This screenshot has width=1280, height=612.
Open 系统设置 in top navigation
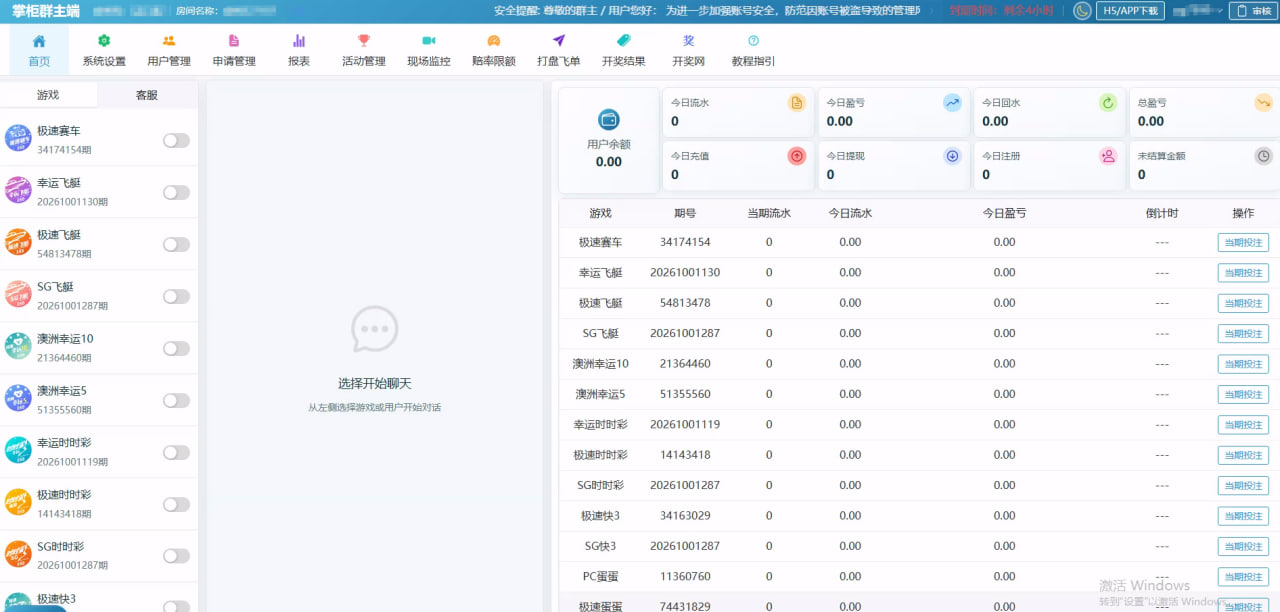pyautogui.click(x=104, y=50)
